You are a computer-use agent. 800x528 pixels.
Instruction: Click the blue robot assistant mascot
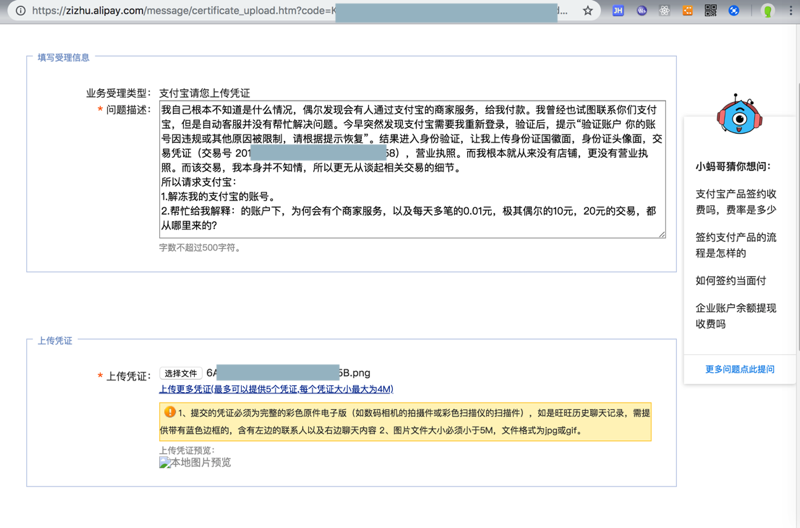(x=739, y=114)
